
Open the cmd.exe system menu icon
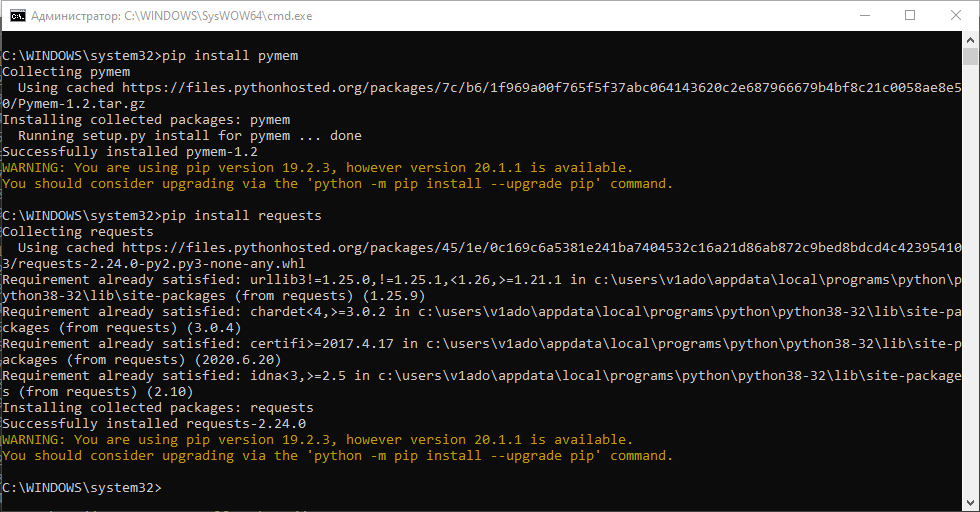[15, 16]
